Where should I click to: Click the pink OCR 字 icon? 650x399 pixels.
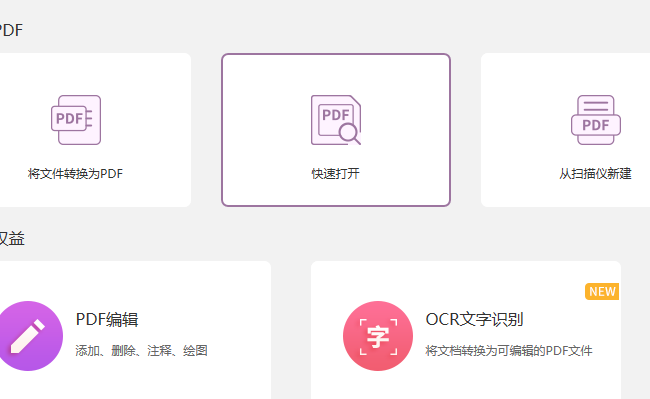(x=378, y=336)
